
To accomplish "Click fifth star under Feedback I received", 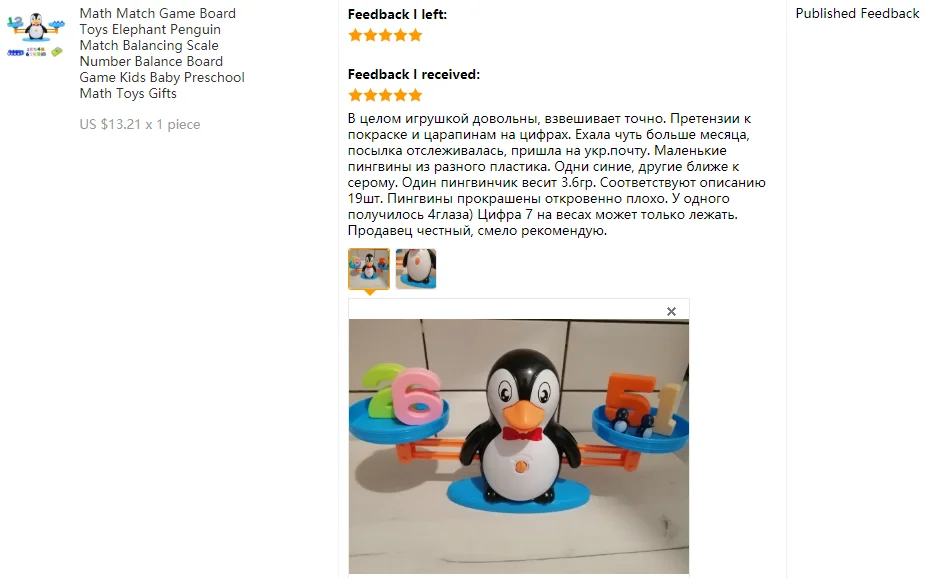I will pos(415,95).
